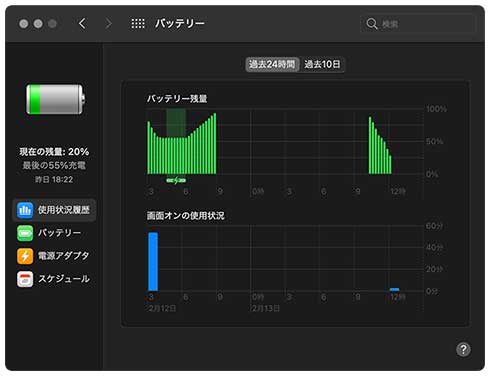Open the スケジュール calendar icon
The width and height of the screenshot is (490, 376).
(25, 279)
